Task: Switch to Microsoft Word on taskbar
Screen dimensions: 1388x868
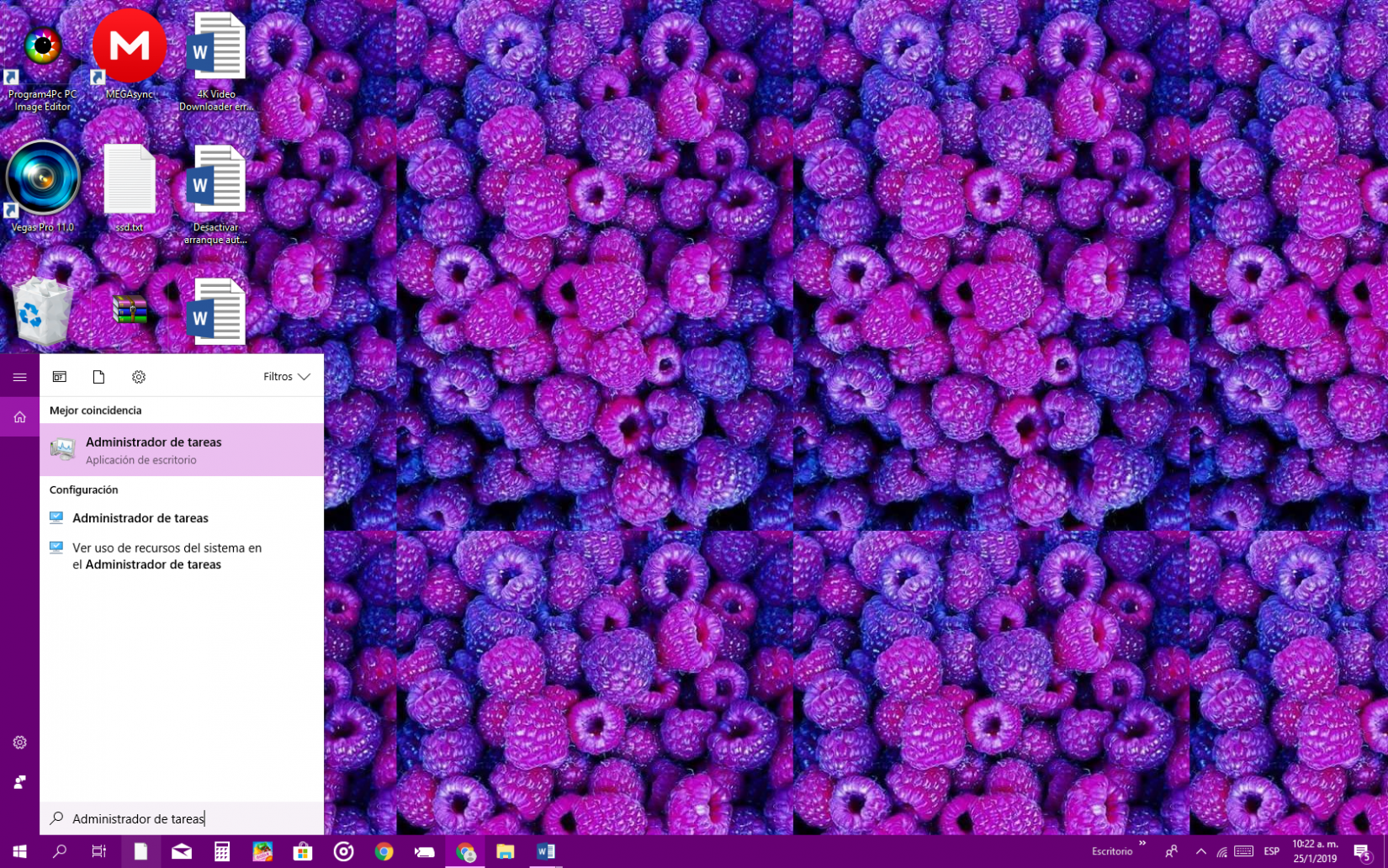Action: point(546,851)
